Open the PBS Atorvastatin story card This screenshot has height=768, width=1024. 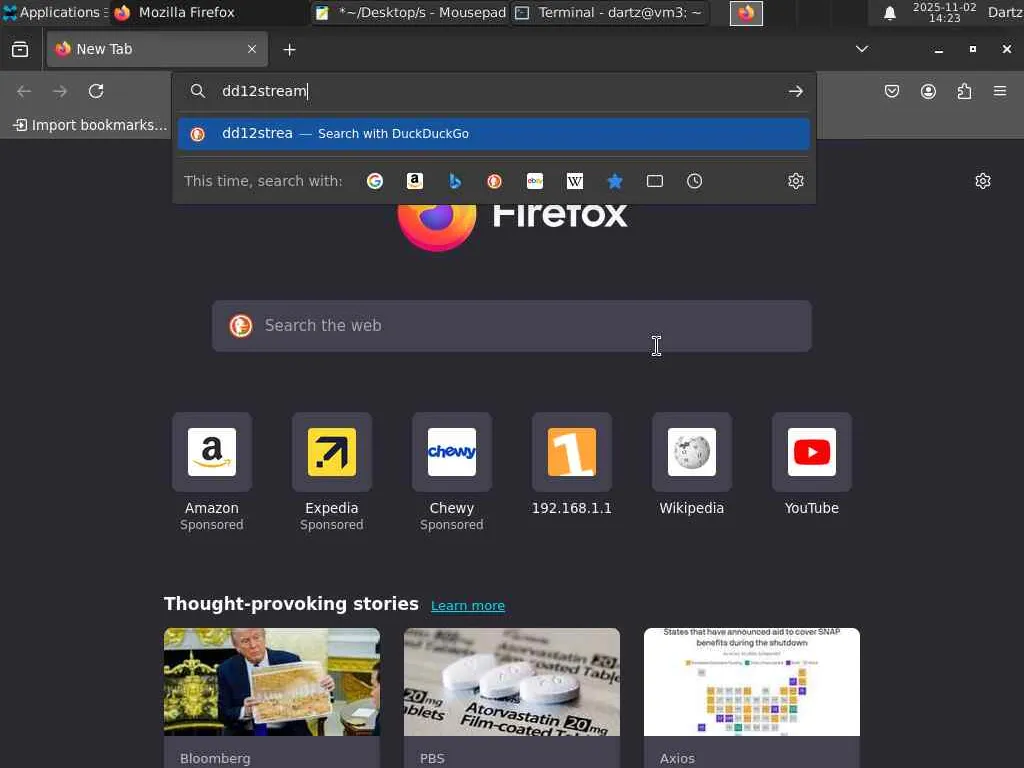[512, 698]
